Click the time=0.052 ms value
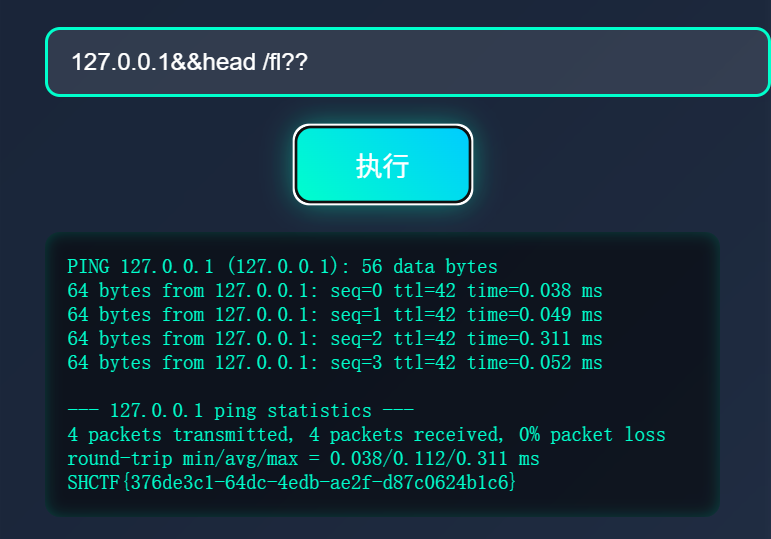 click(534, 363)
